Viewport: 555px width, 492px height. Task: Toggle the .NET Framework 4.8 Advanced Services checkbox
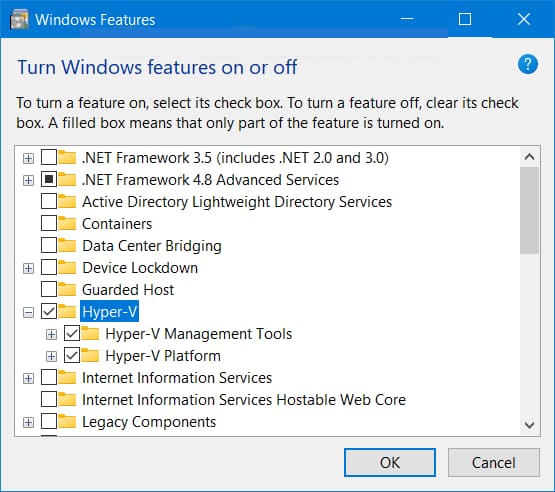[x=49, y=180]
